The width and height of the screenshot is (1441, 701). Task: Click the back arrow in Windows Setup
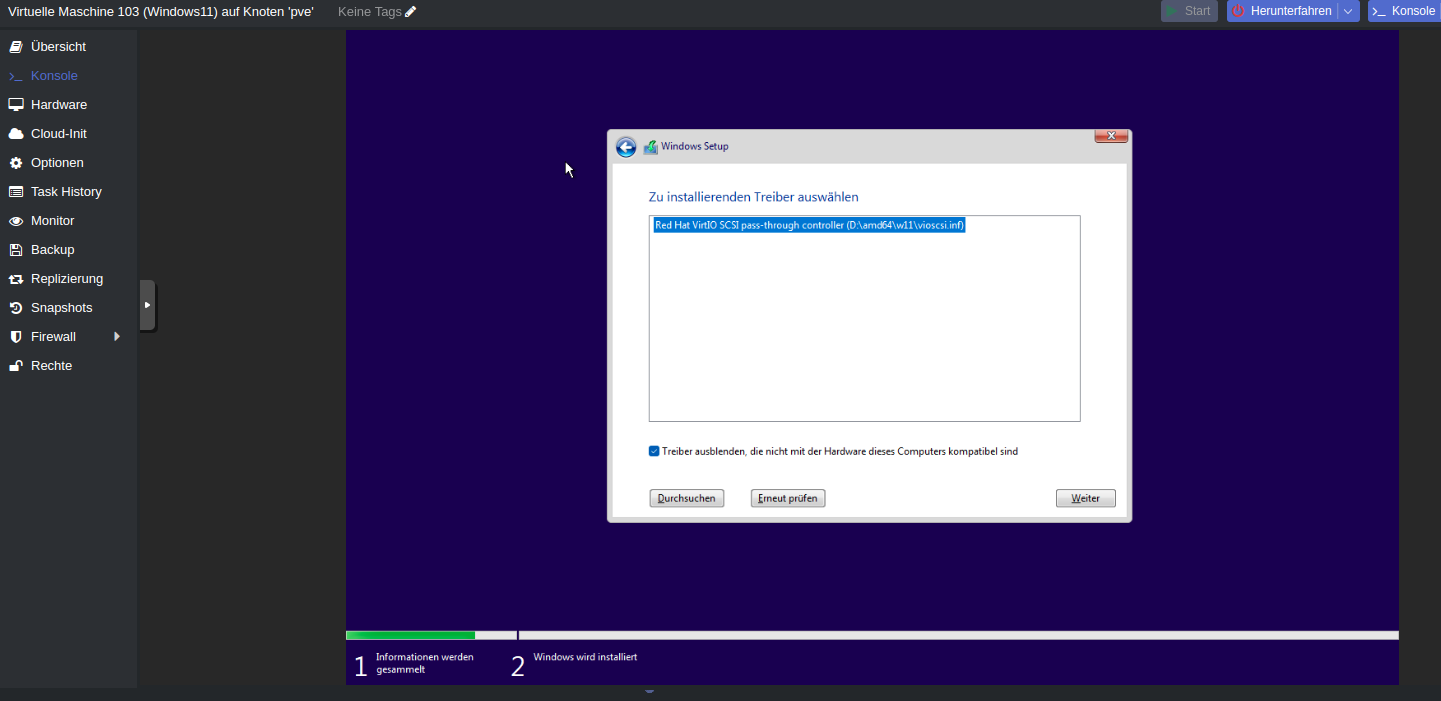[x=626, y=147]
